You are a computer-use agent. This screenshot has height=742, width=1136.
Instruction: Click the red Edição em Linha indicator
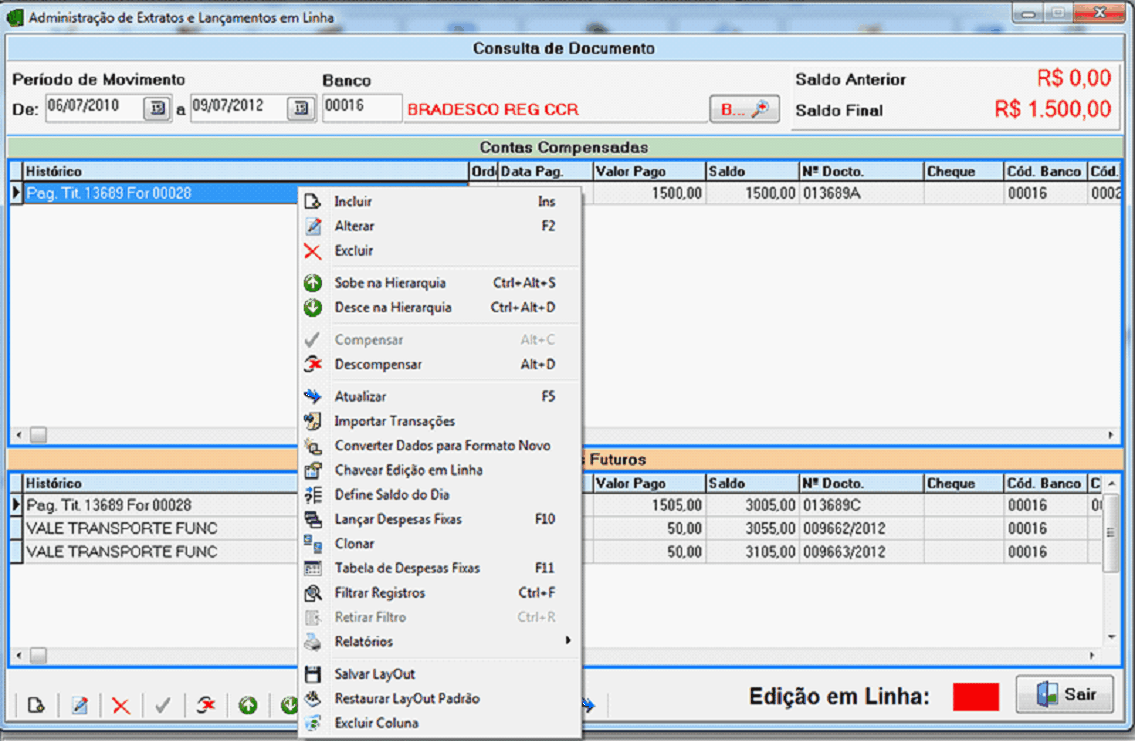(975, 697)
